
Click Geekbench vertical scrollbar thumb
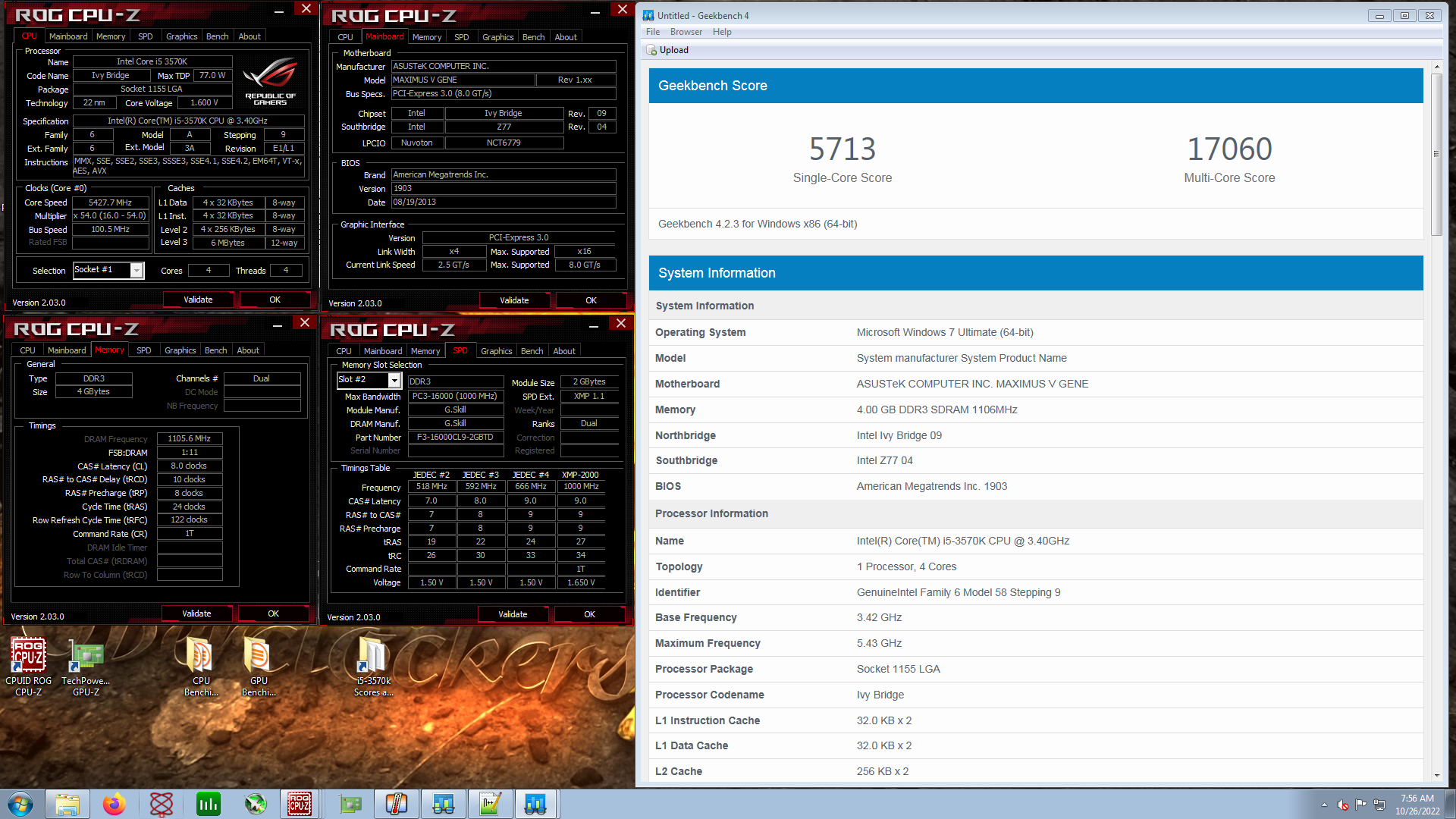click(x=1436, y=154)
